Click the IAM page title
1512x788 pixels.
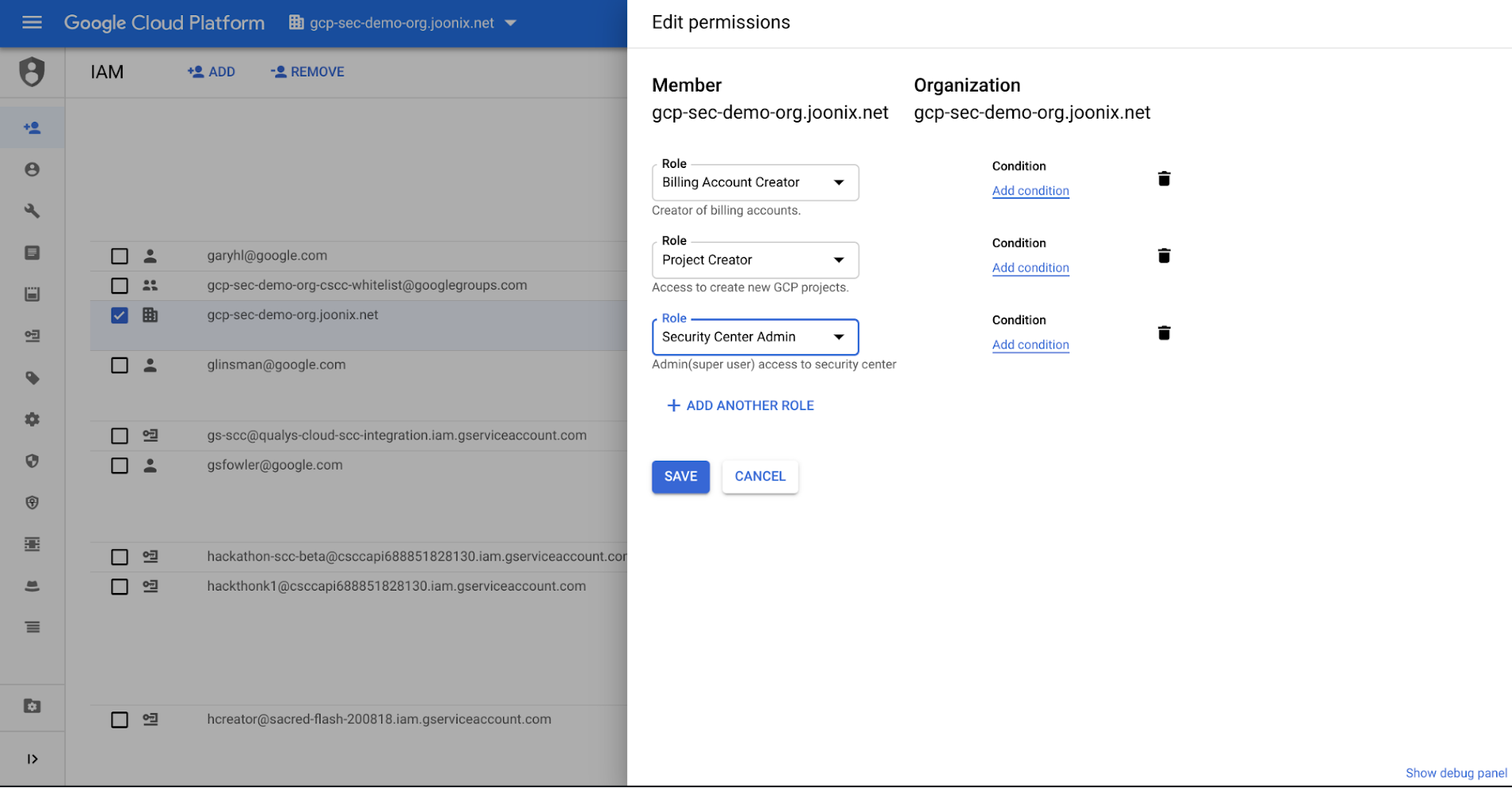(107, 72)
